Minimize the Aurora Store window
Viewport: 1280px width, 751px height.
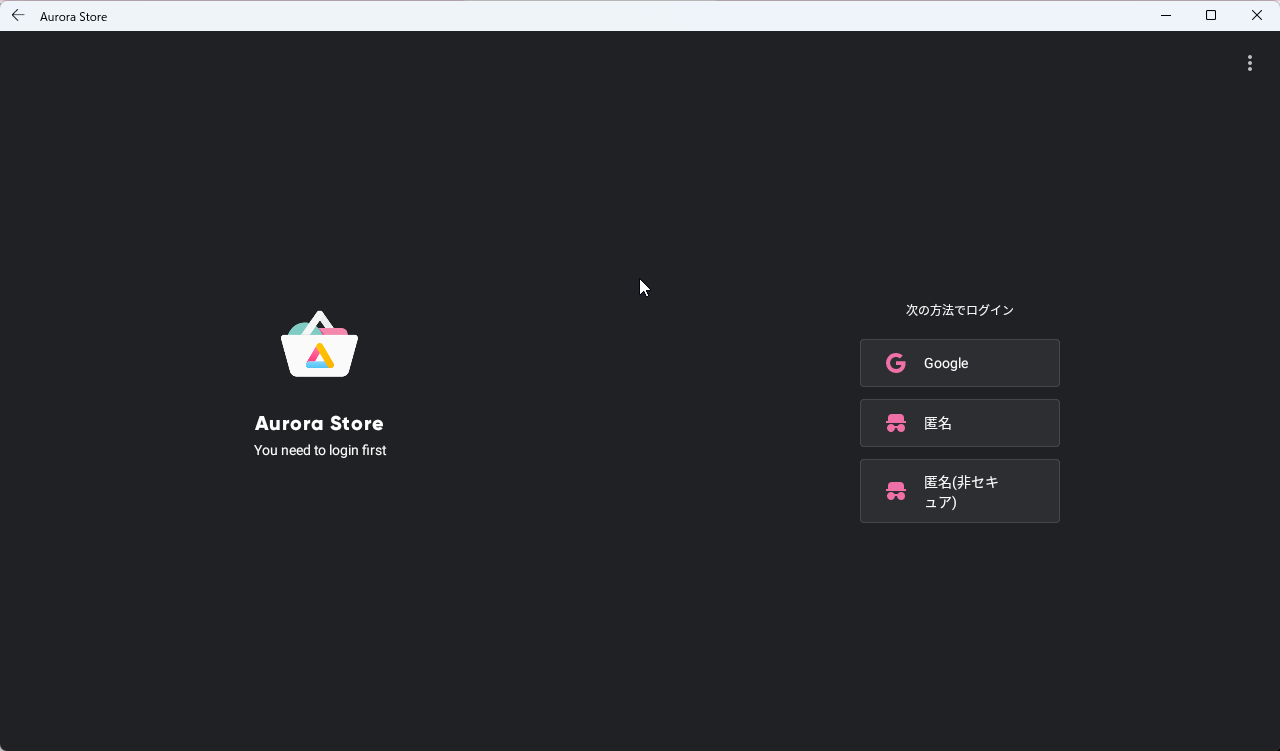(1166, 15)
